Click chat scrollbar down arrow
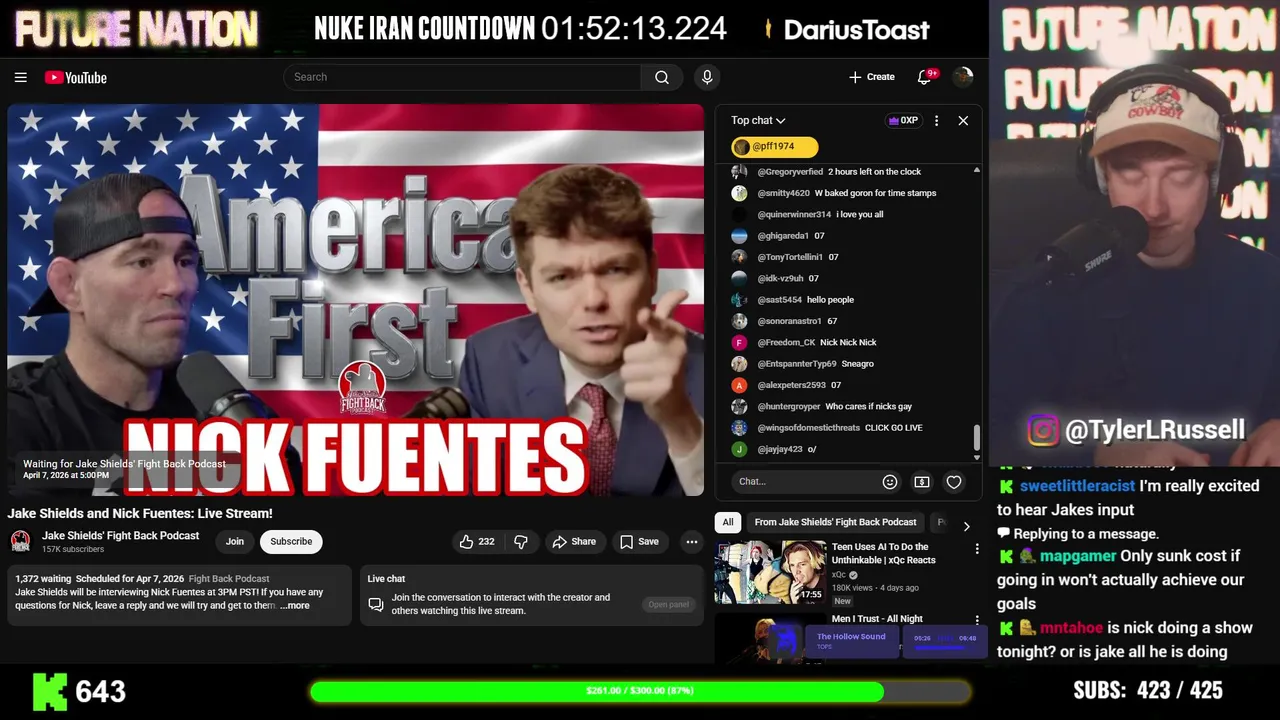The width and height of the screenshot is (1280, 720). [x=977, y=457]
